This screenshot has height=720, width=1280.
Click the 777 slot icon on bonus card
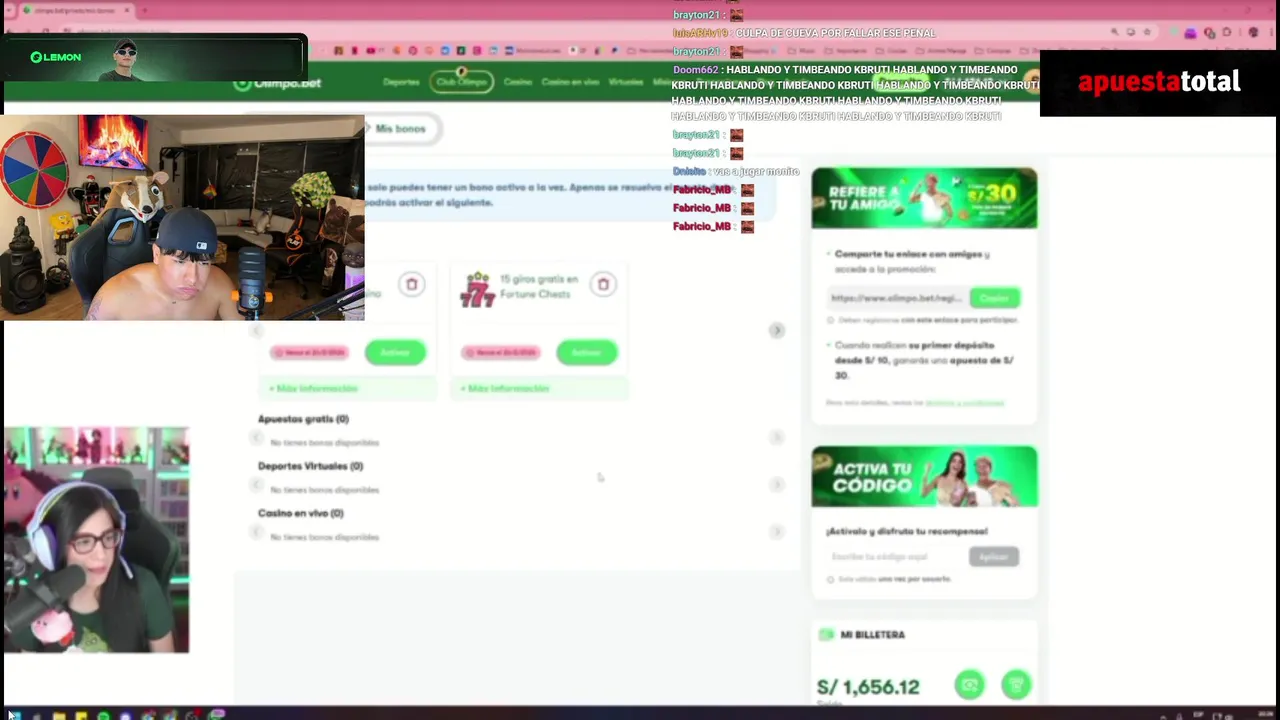(477, 290)
